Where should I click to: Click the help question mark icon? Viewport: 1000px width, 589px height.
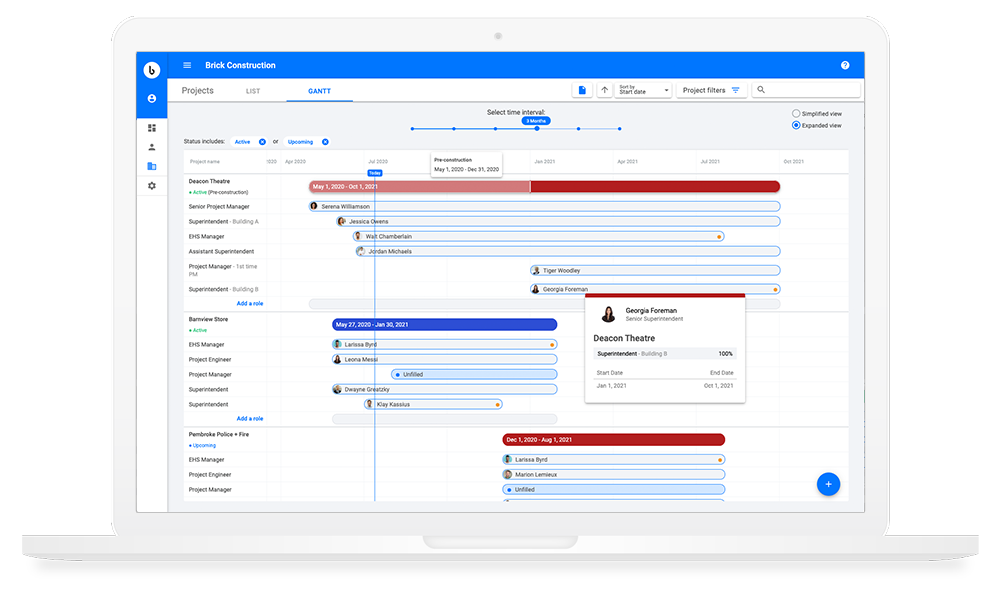point(845,65)
